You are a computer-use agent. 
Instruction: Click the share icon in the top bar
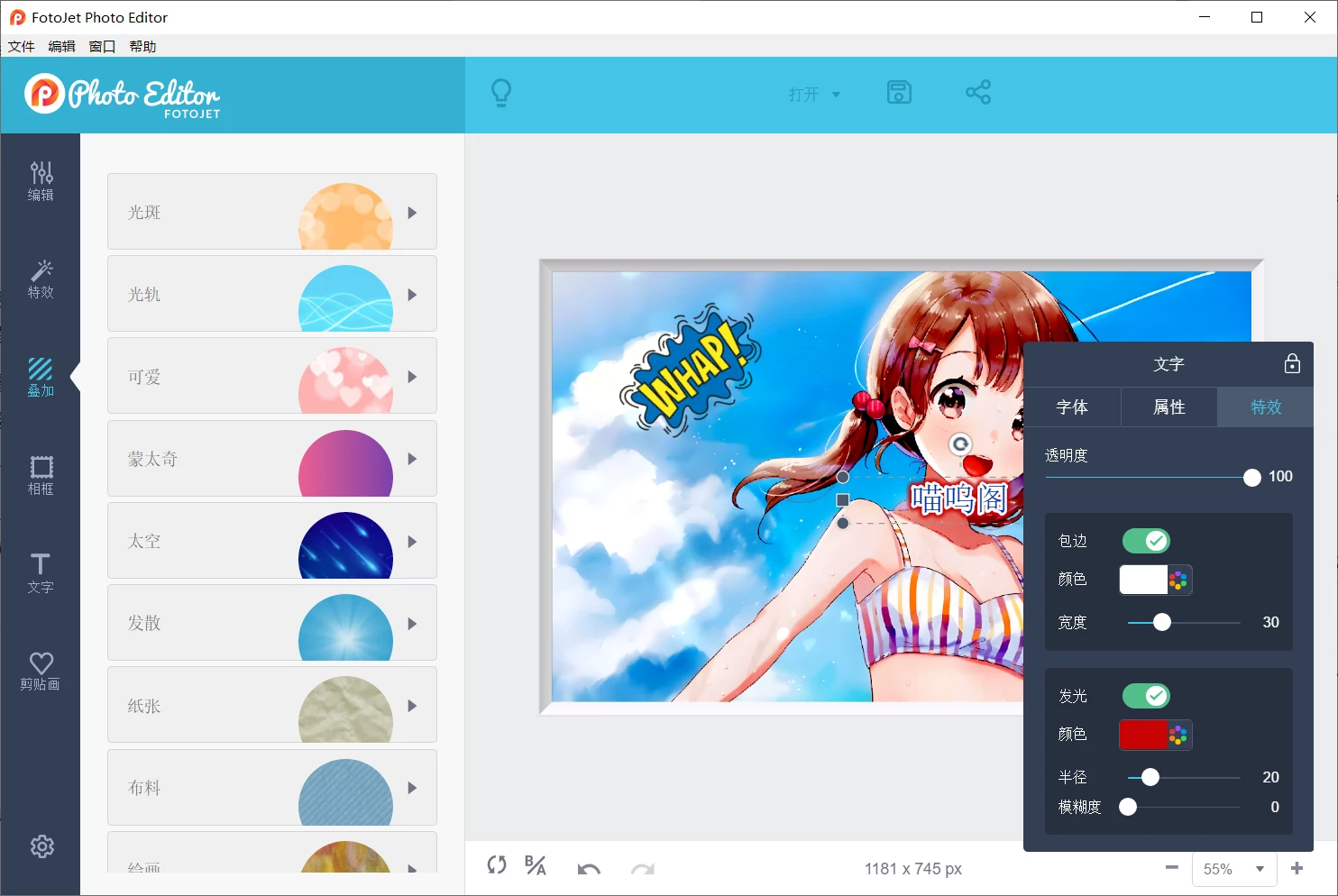click(978, 92)
